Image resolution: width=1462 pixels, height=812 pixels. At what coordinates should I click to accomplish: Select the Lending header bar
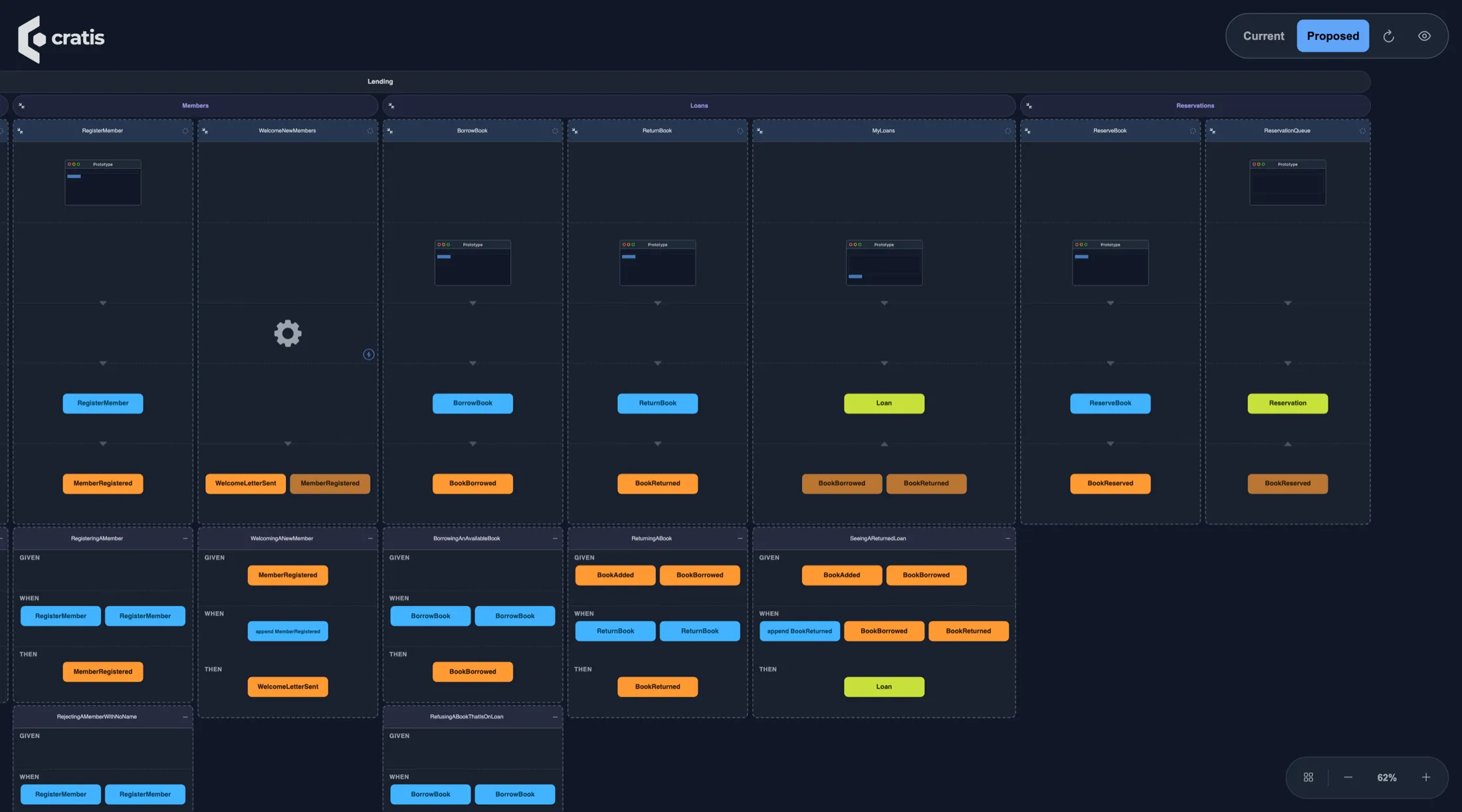coord(684,82)
